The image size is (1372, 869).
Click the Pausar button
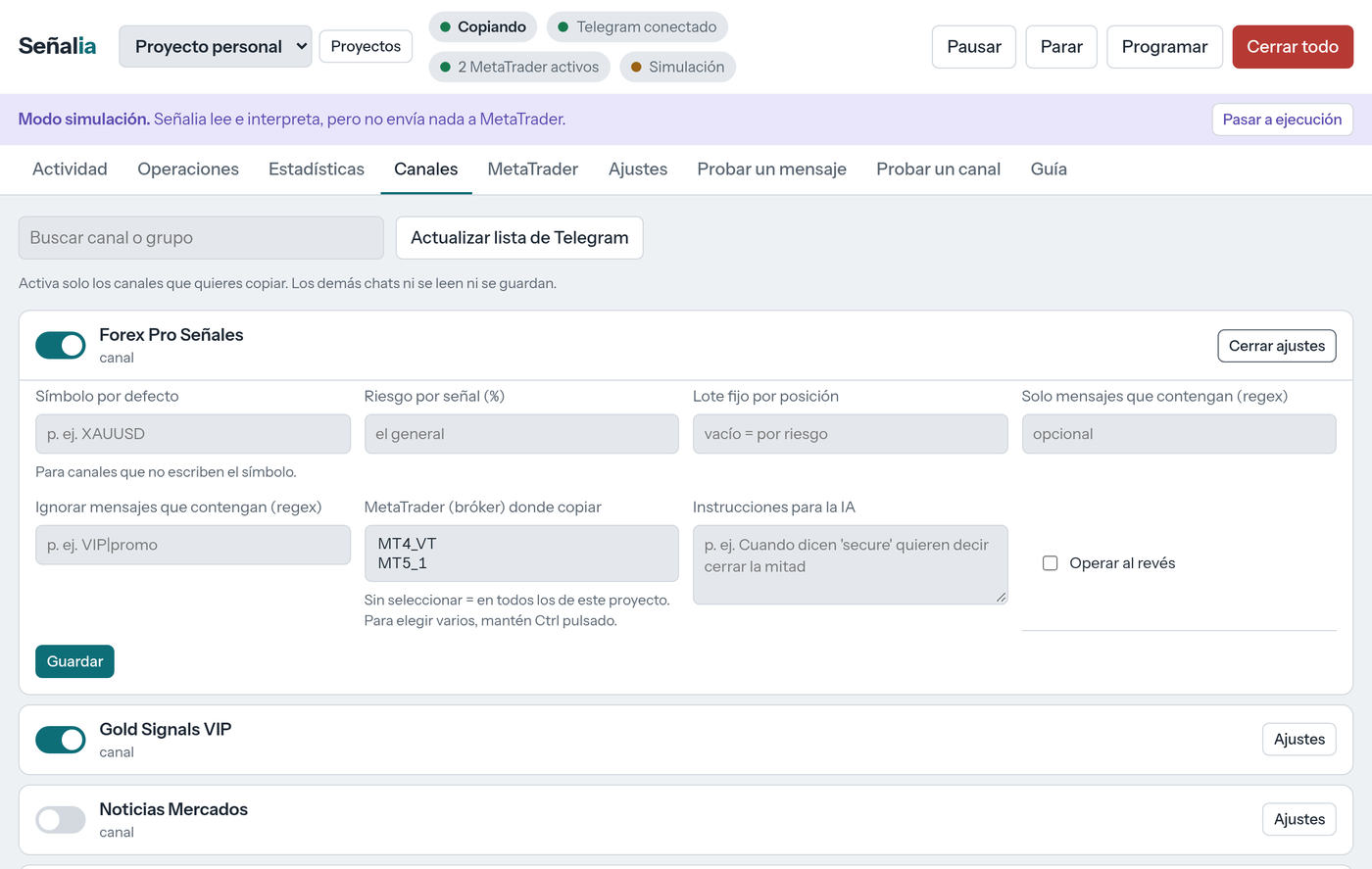(x=974, y=46)
